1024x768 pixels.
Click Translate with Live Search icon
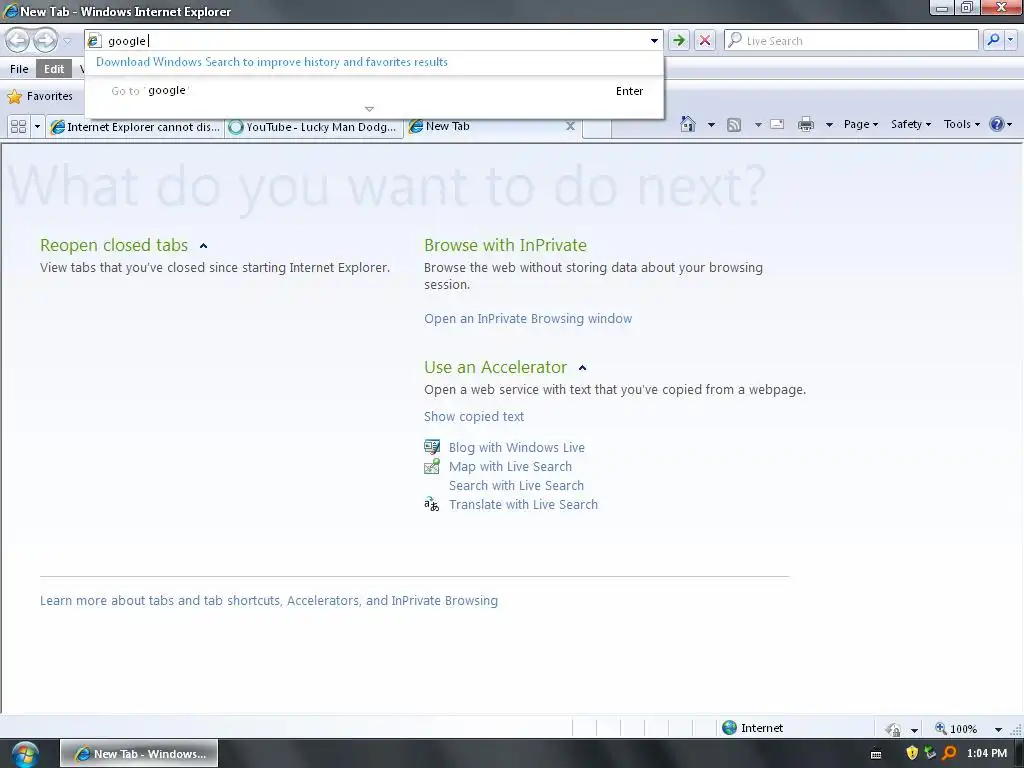[x=432, y=504]
